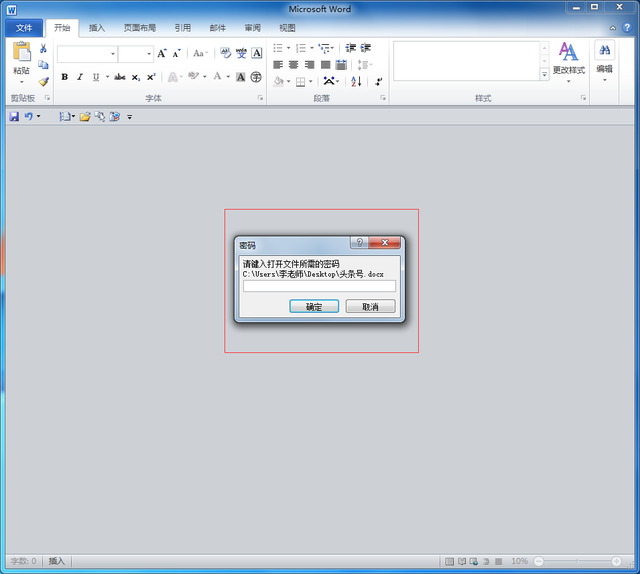Image resolution: width=640 pixels, height=574 pixels.
Task: Switch to the Mailings tab
Action: pos(218,28)
